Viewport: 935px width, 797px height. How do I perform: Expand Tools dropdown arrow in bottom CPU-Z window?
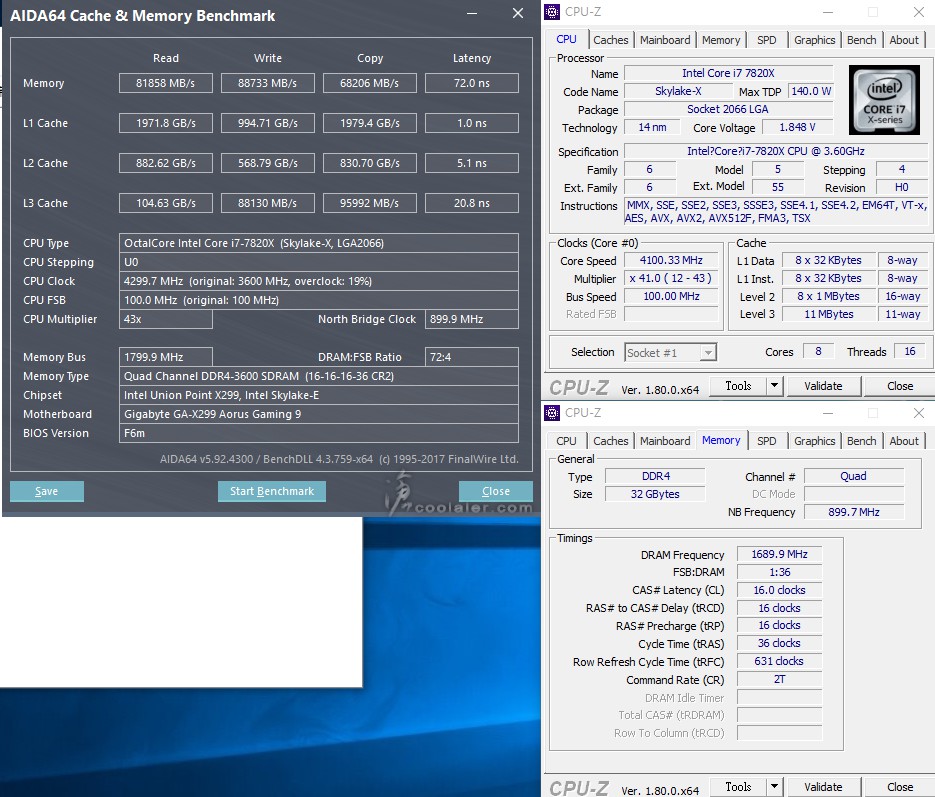tap(774, 787)
